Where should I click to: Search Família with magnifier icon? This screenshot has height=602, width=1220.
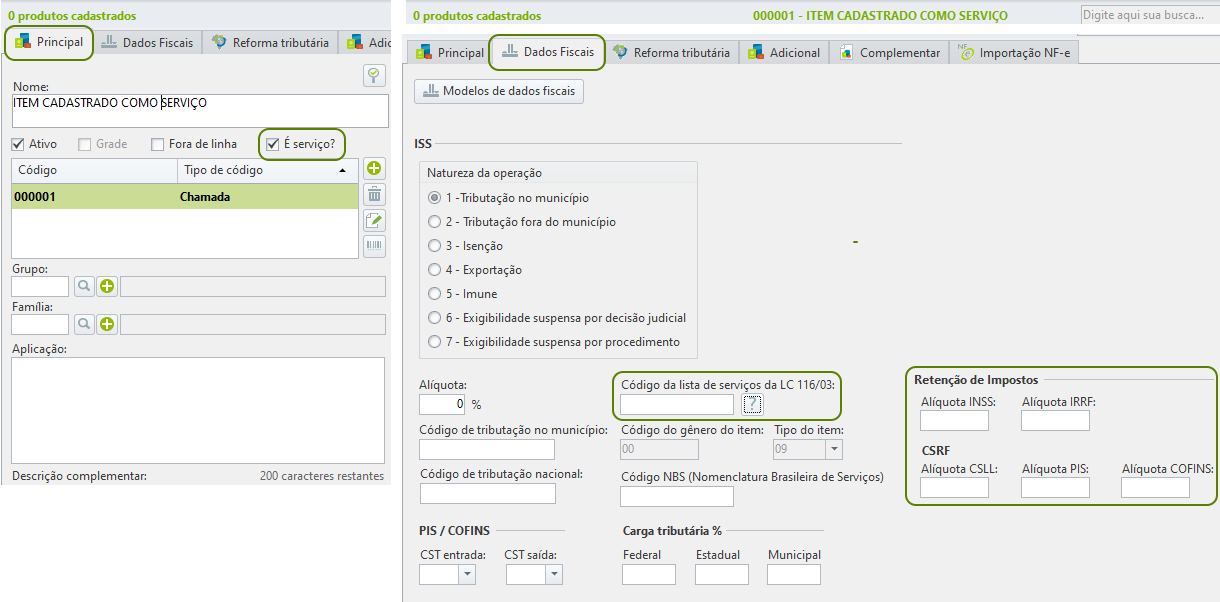(x=83, y=325)
